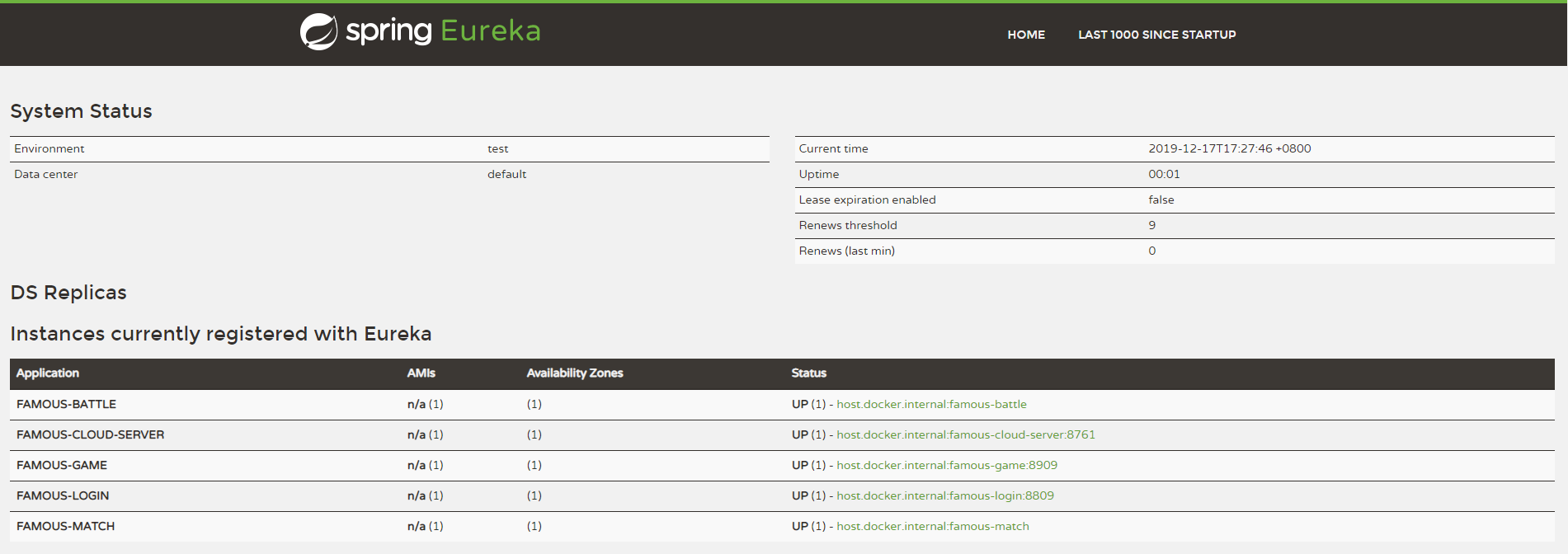
Task: Select the FAMOUS-GAME application name
Action: [62, 465]
